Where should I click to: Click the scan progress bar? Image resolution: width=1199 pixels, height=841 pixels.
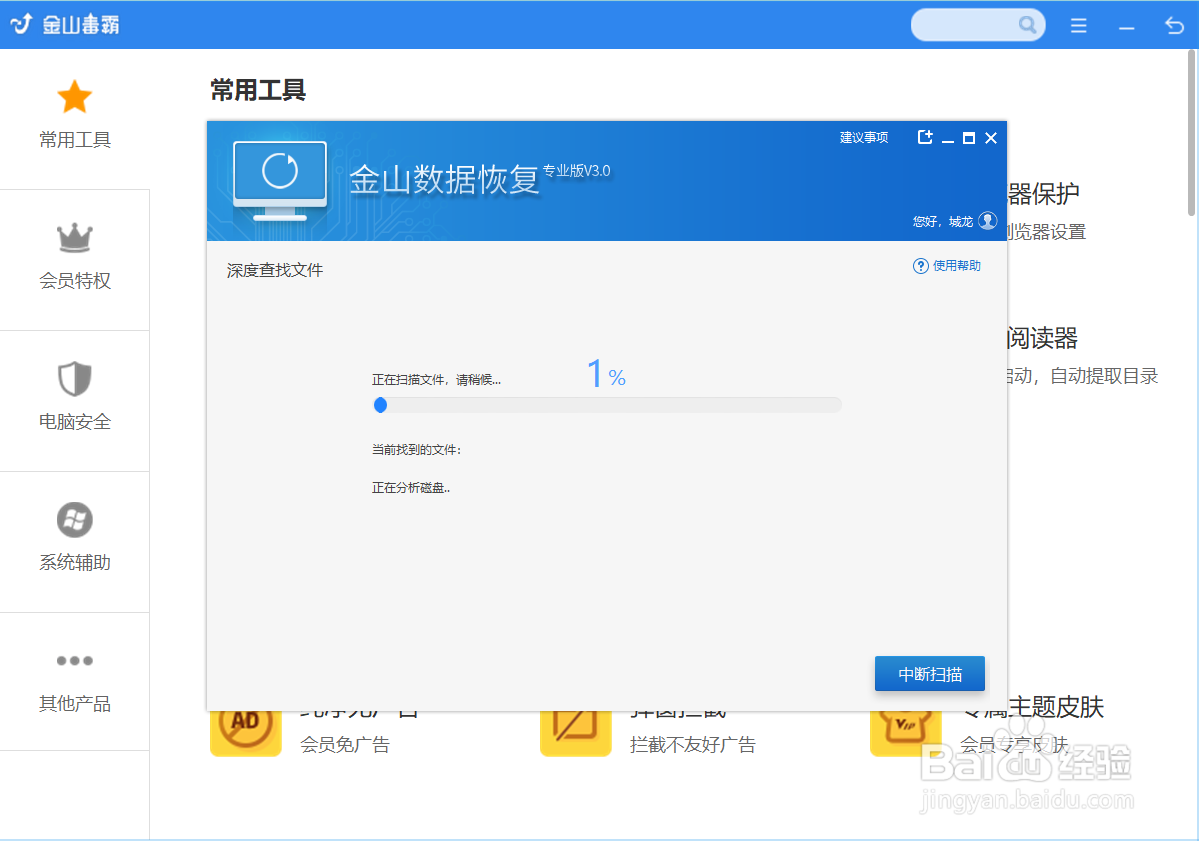click(607, 405)
